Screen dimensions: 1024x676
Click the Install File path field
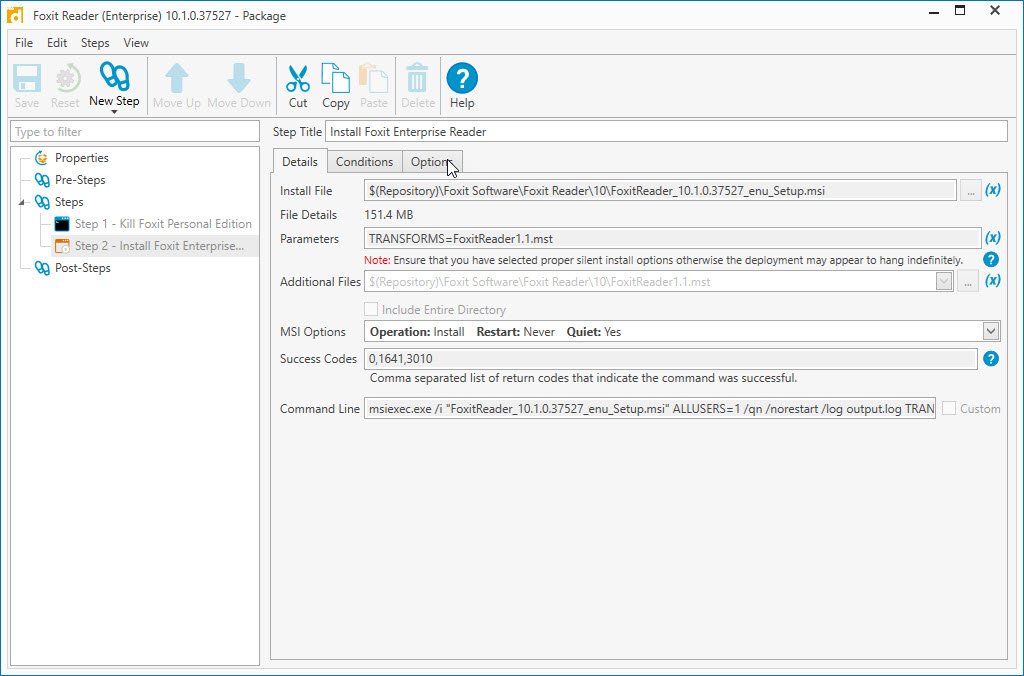tap(660, 191)
